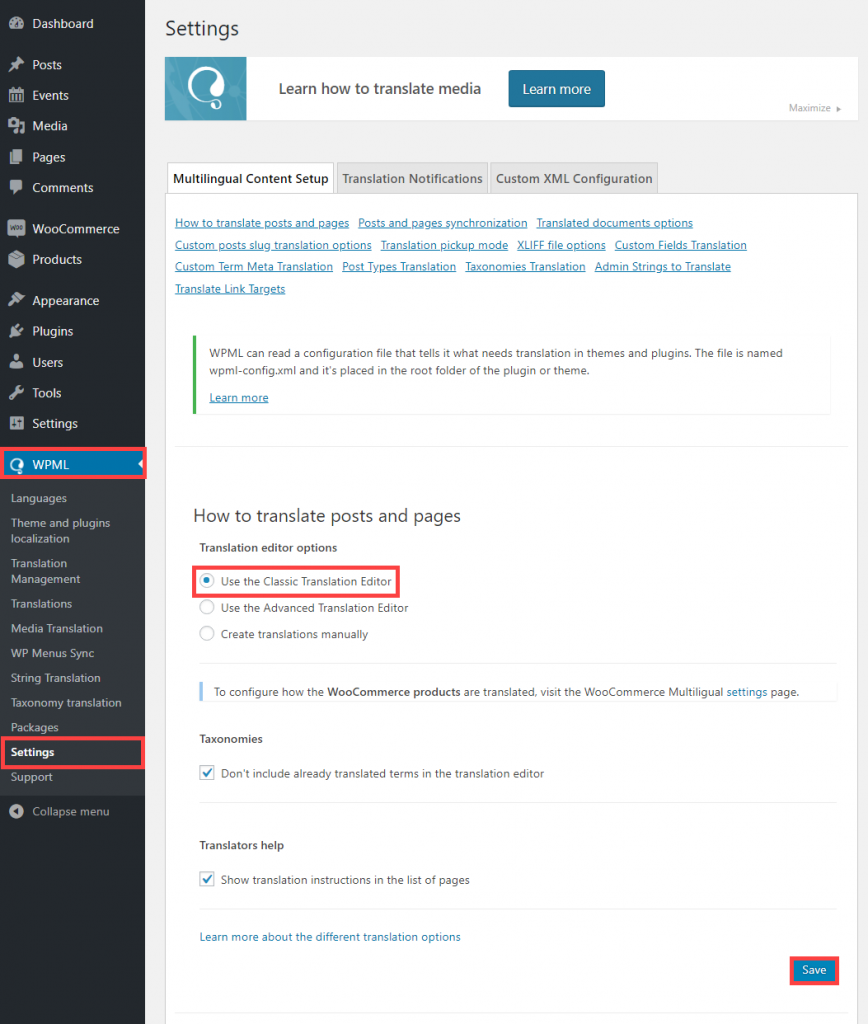868x1024 pixels.
Task: Jump to Admin Strings to Translate
Action: (x=662, y=266)
